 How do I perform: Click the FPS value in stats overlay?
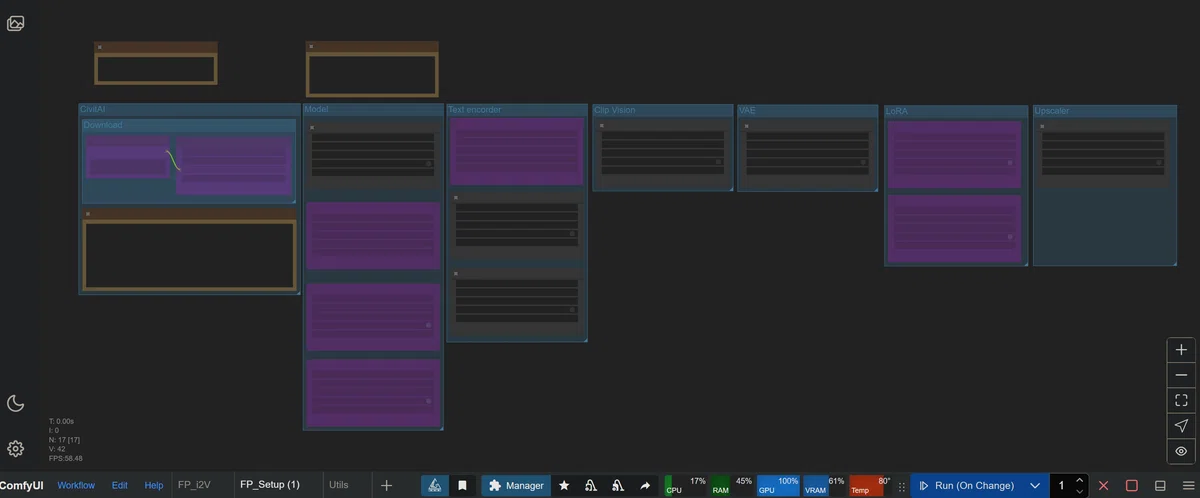(66, 459)
